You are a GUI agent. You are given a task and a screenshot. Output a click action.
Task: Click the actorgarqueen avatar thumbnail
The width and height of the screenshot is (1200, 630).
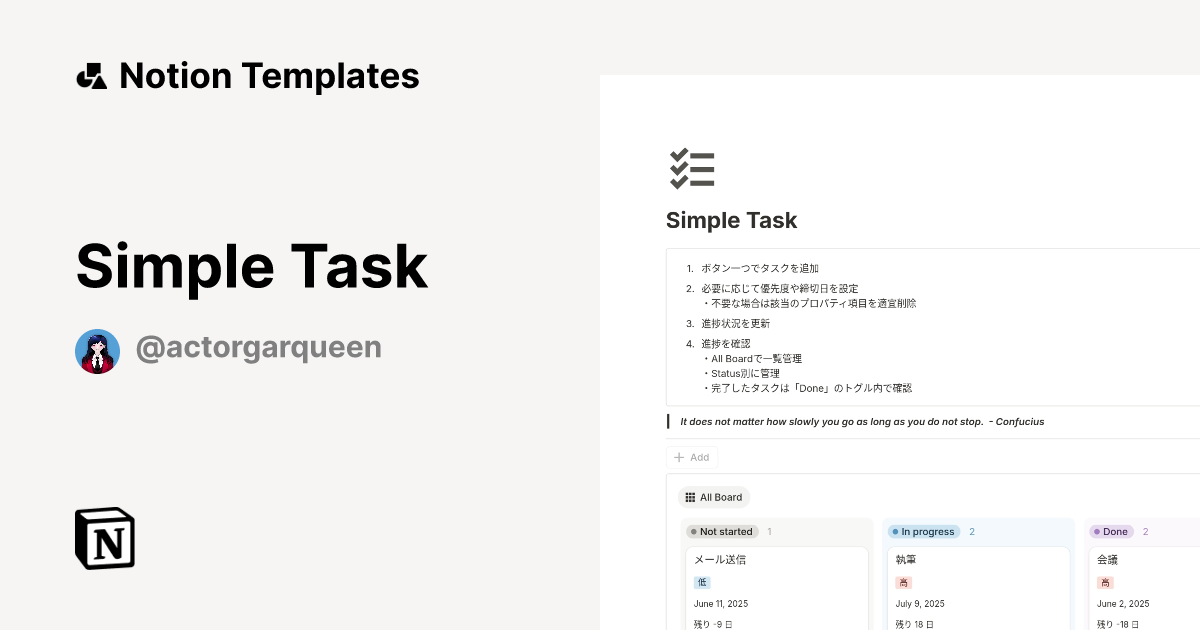click(x=97, y=351)
